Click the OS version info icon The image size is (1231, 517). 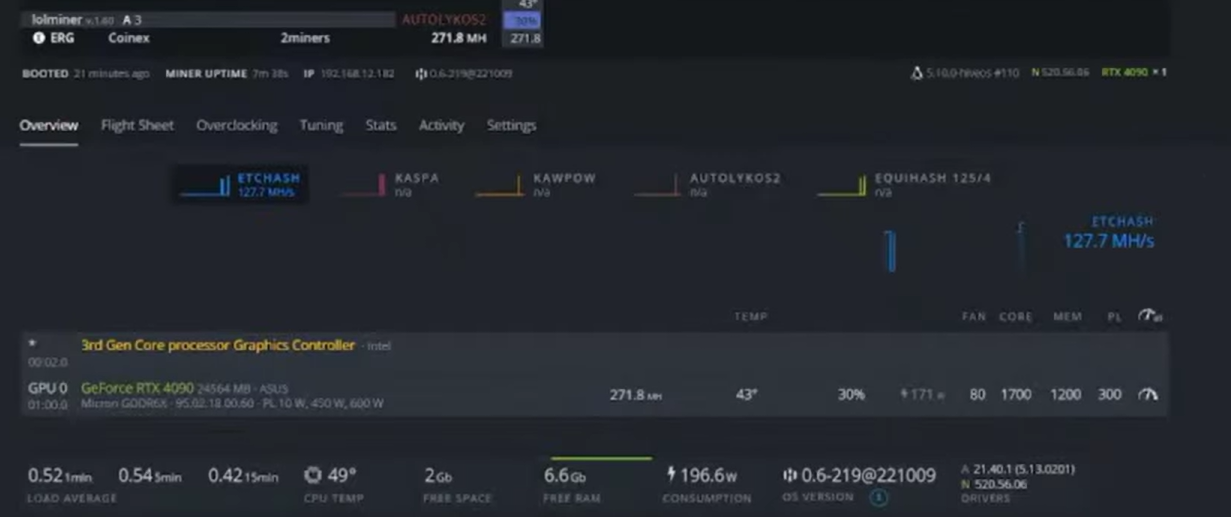(x=878, y=497)
